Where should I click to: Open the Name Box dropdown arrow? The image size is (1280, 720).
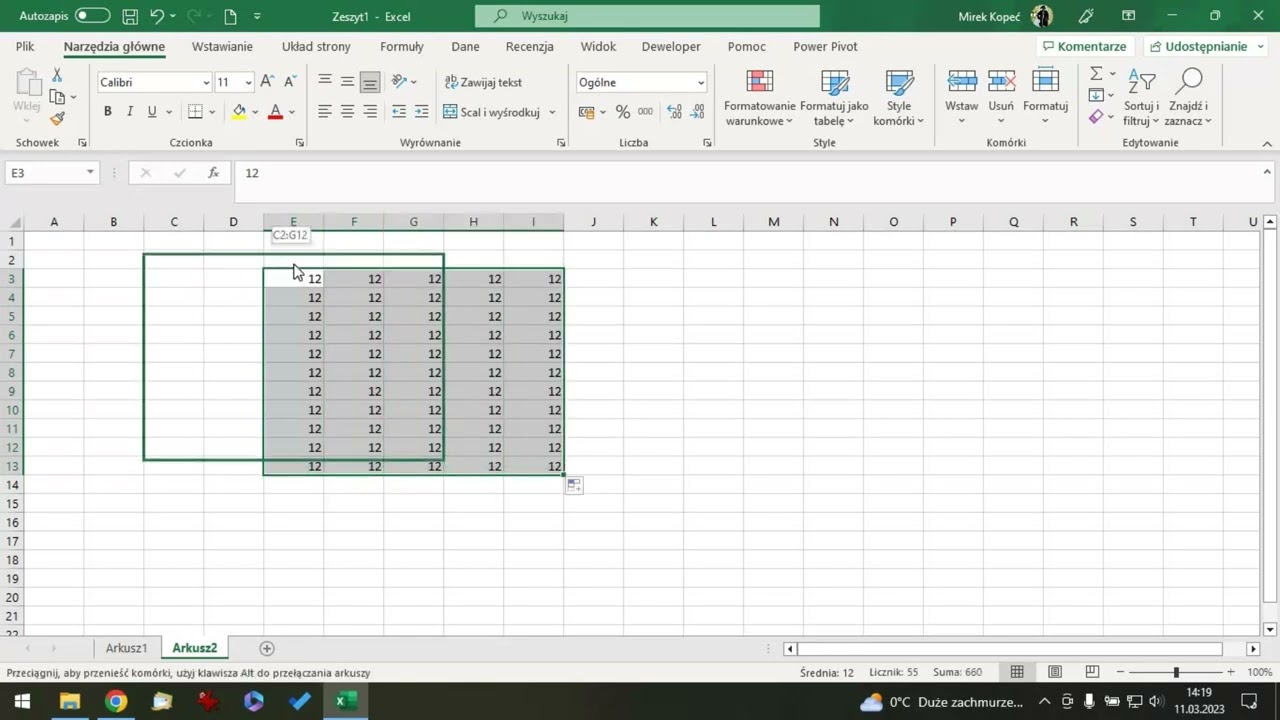click(x=90, y=173)
